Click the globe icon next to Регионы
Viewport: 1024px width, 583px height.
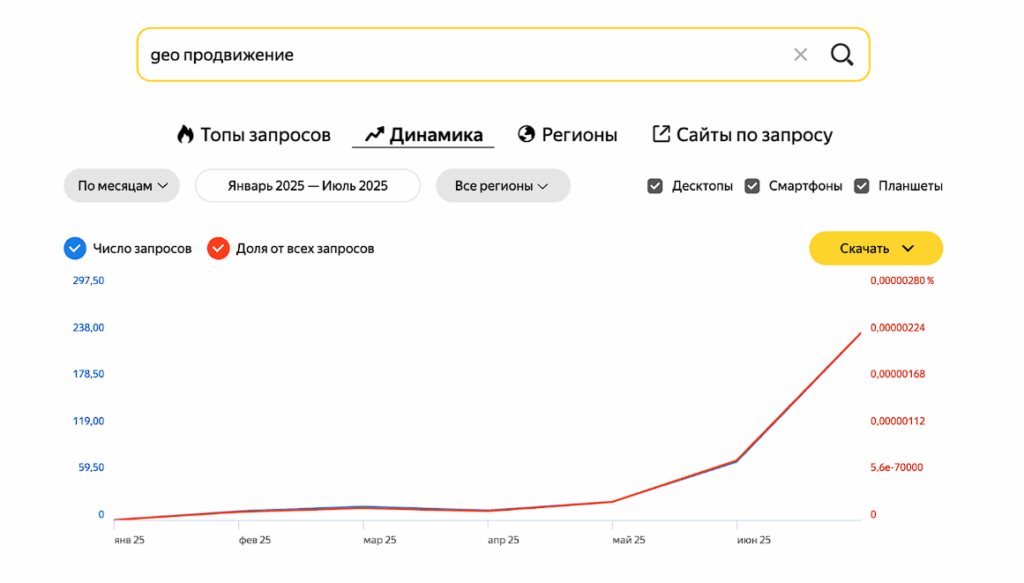pos(527,135)
